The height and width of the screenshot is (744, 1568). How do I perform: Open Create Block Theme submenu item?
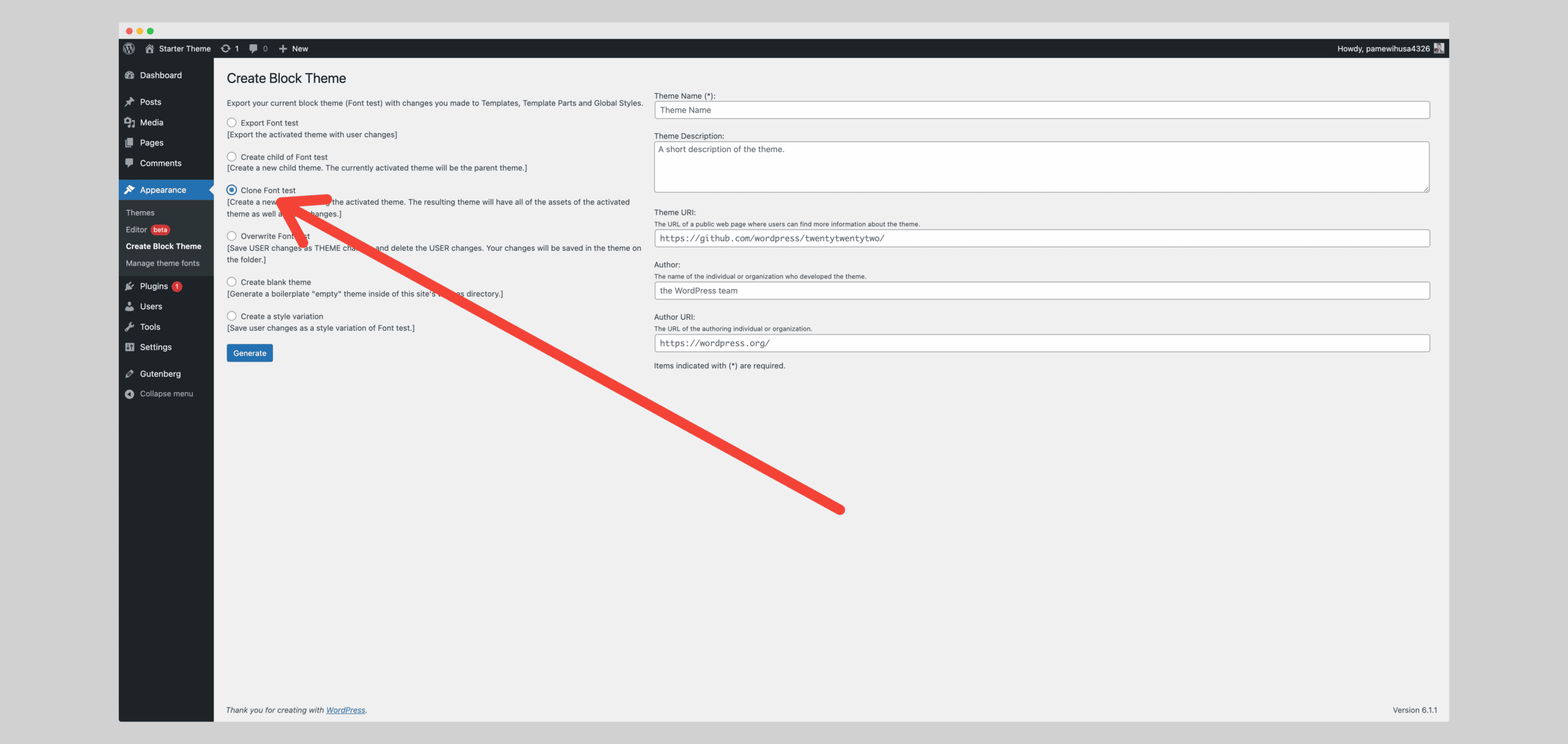164,246
